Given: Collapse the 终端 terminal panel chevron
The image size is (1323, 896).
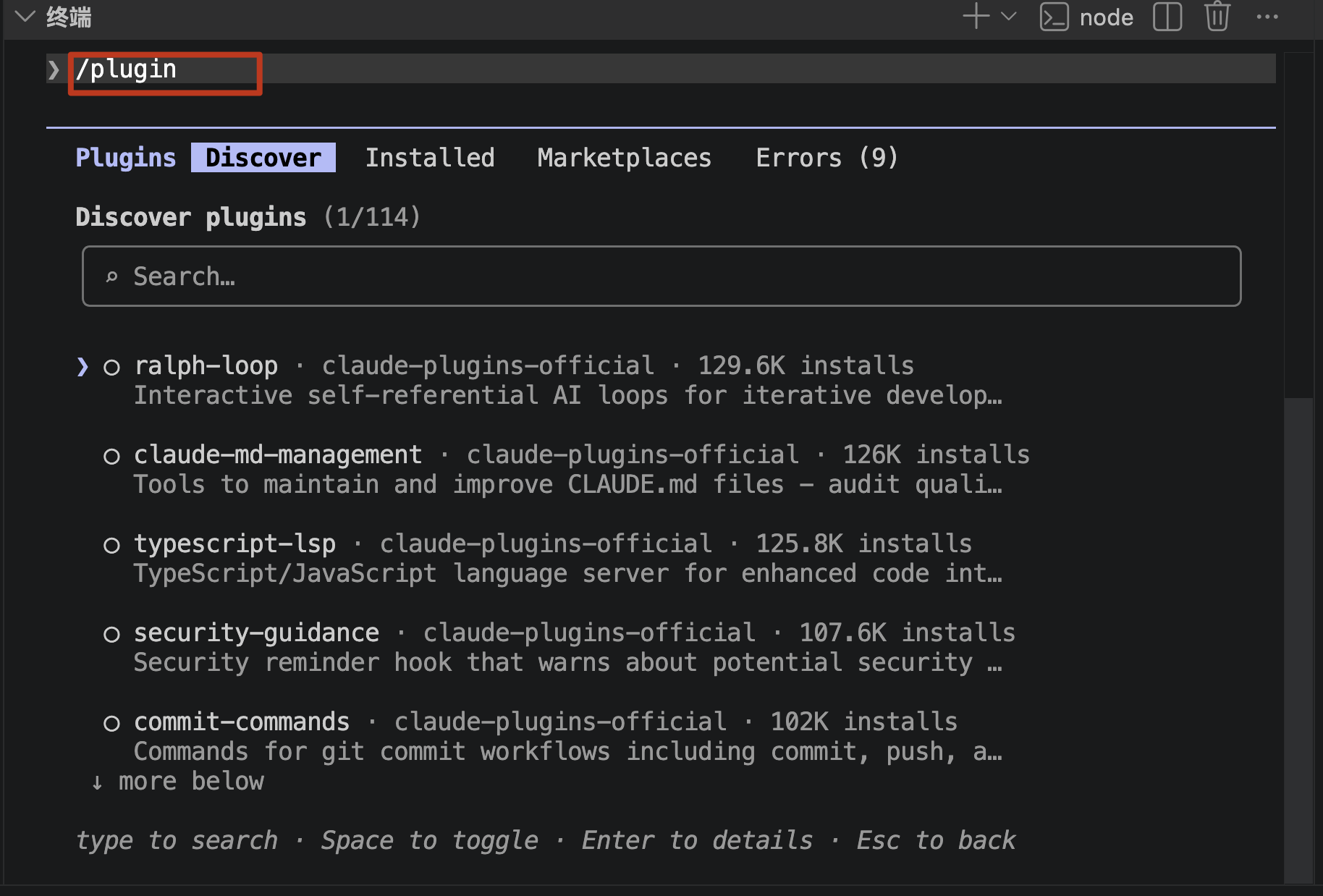Looking at the screenshot, I should click(25, 17).
